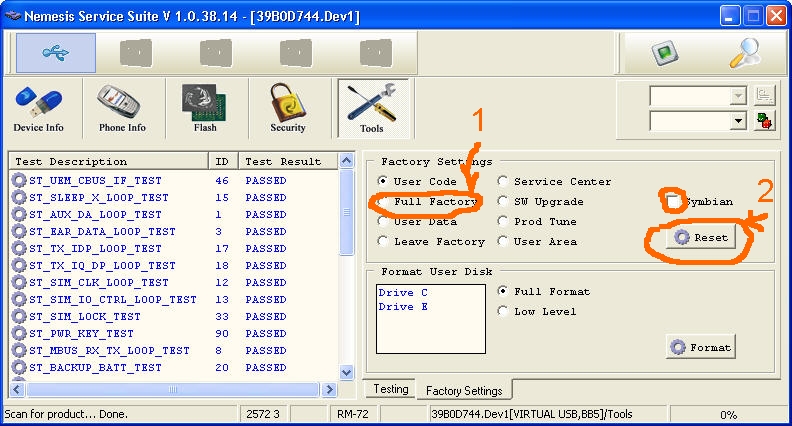Sort by ID column header
The width and height of the screenshot is (792, 426).
click(223, 161)
